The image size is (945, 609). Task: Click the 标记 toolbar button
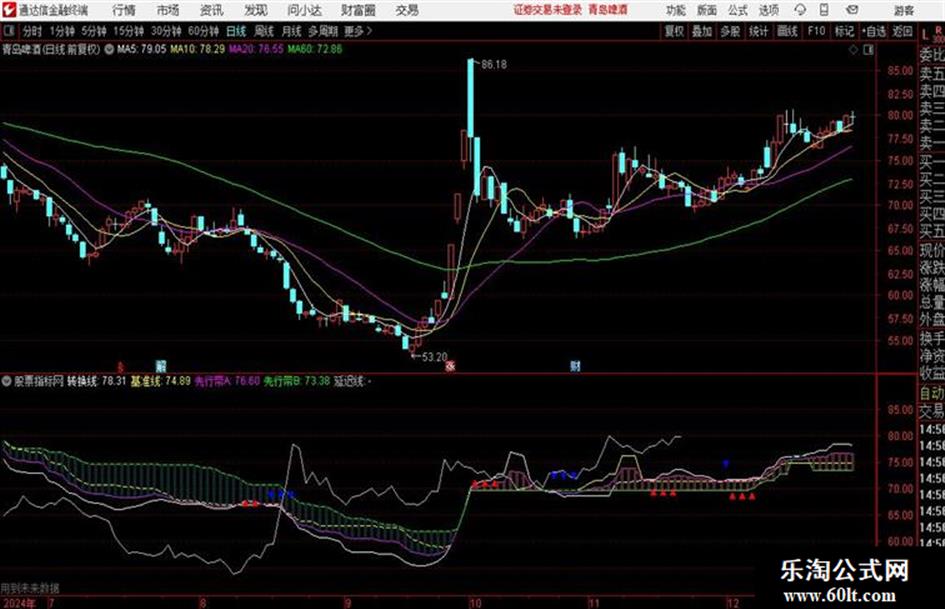coord(844,31)
